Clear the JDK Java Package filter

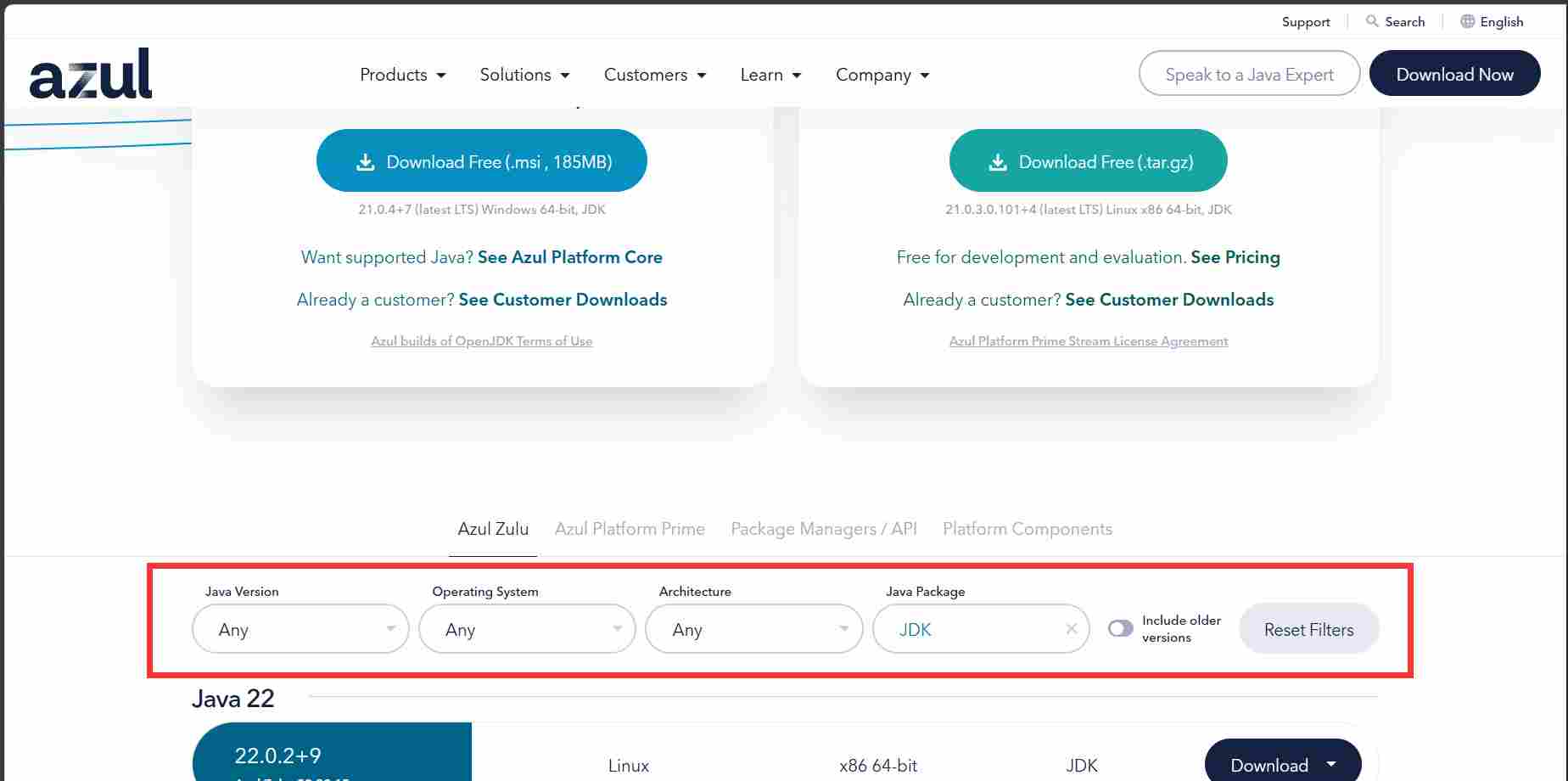point(1072,629)
